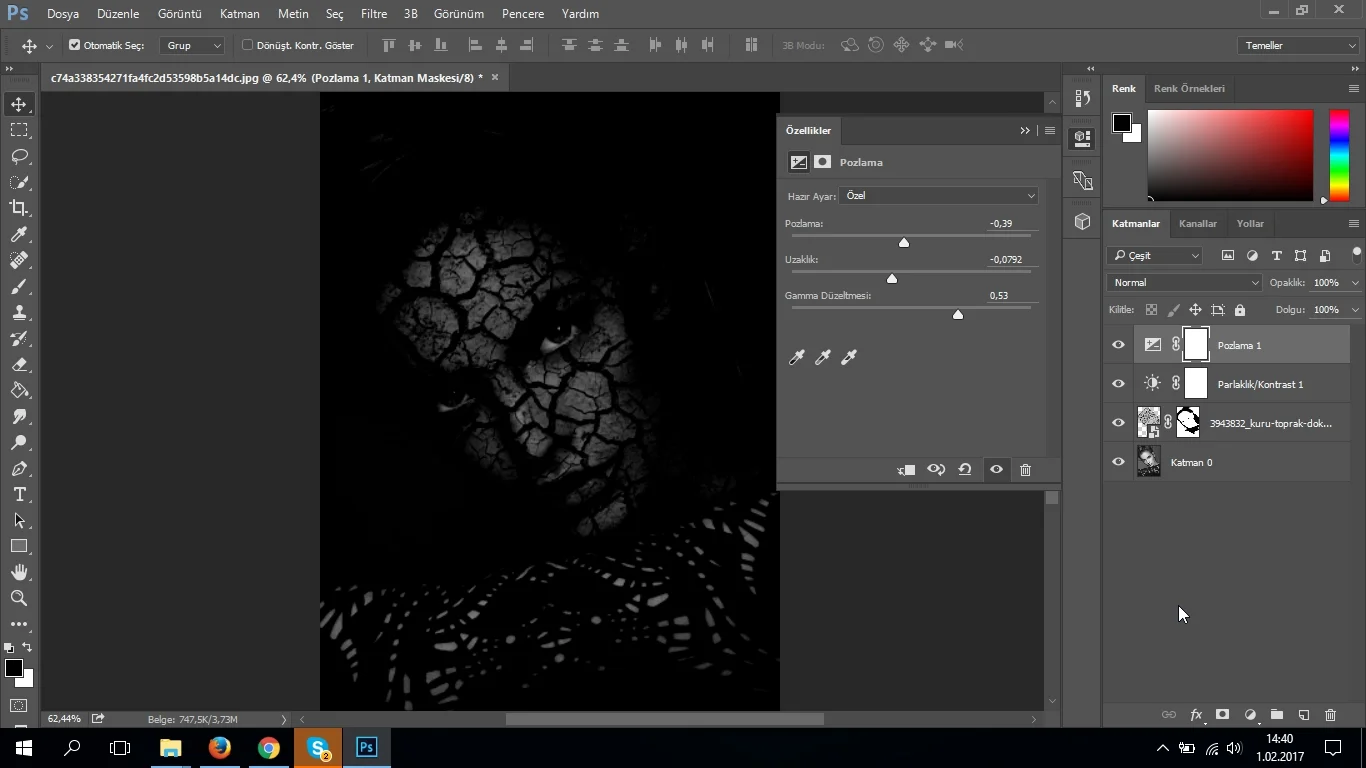The height and width of the screenshot is (768, 1366).
Task: Select the Rectangle shape tool
Action: pos(19,547)
